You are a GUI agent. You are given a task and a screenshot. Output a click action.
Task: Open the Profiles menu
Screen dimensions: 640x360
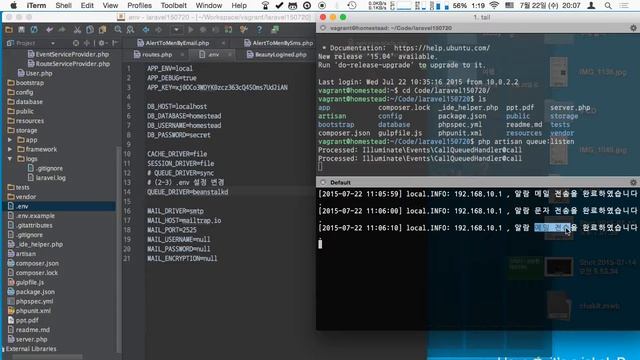[139, 6]
